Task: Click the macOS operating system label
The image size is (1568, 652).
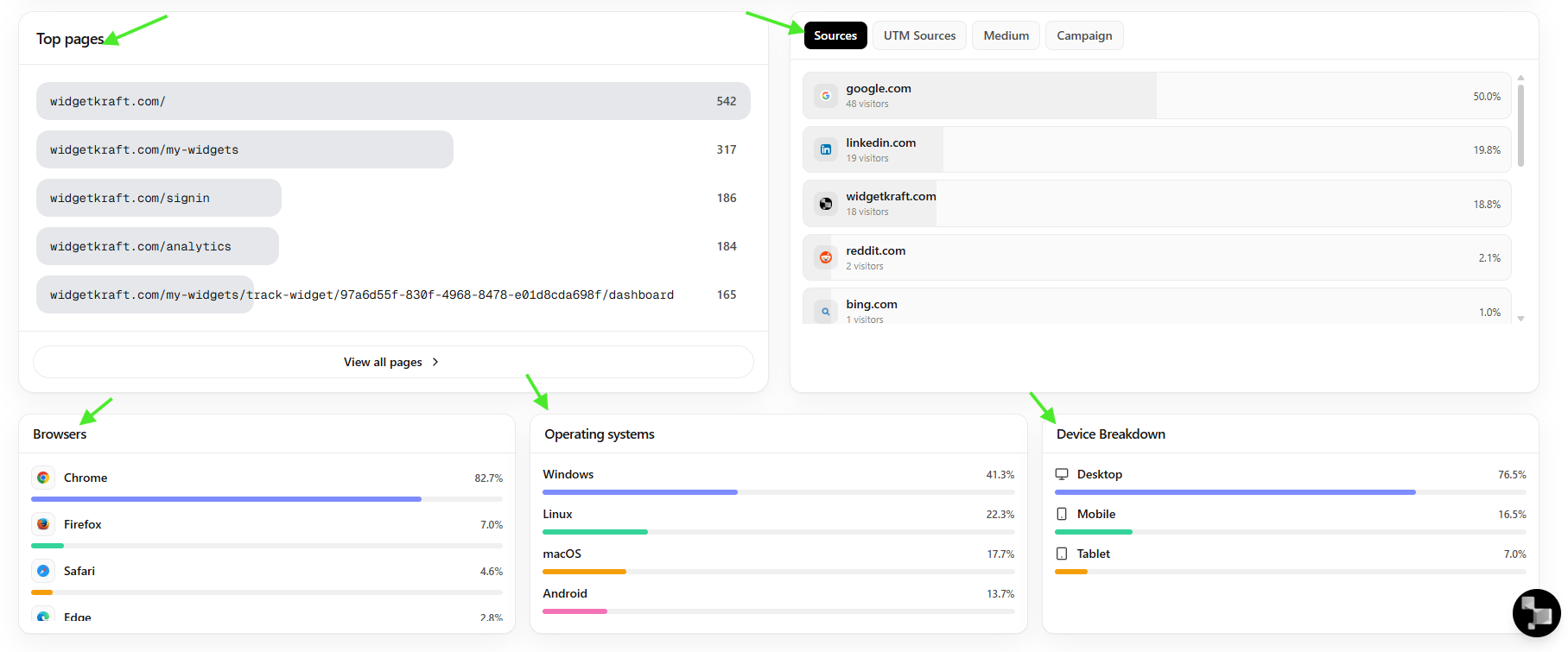Action: pos(562,554)
